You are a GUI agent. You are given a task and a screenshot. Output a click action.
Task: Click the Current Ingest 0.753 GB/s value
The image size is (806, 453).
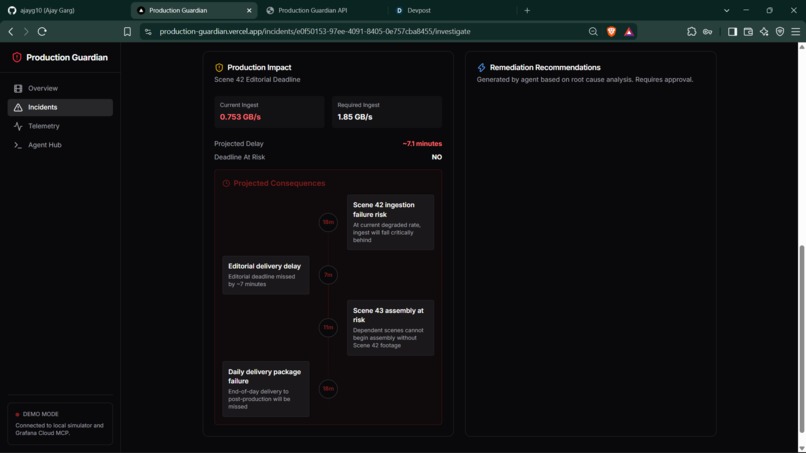point(240,117)
